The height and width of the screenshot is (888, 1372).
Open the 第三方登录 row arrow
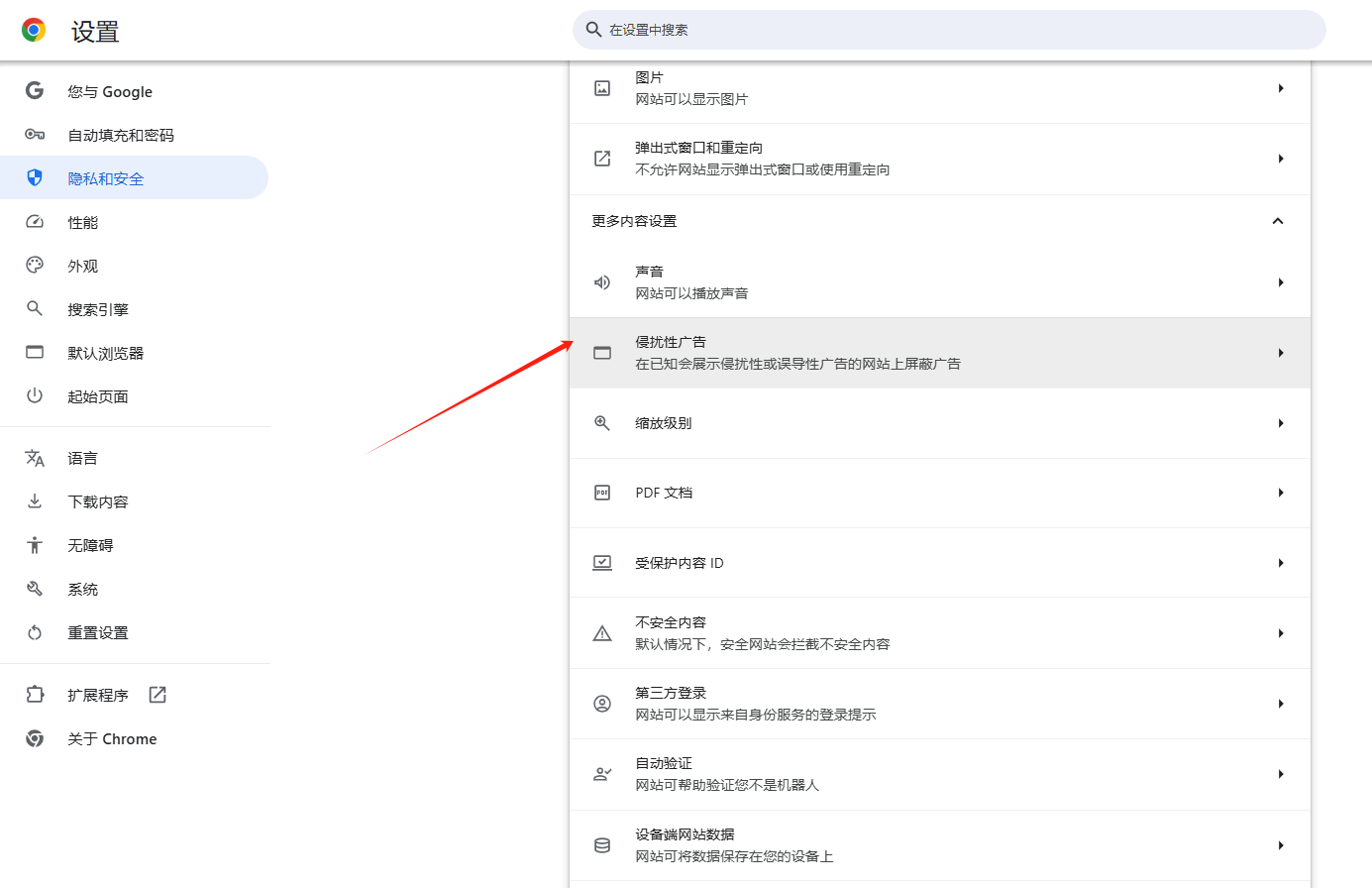tap(1281, 704)
